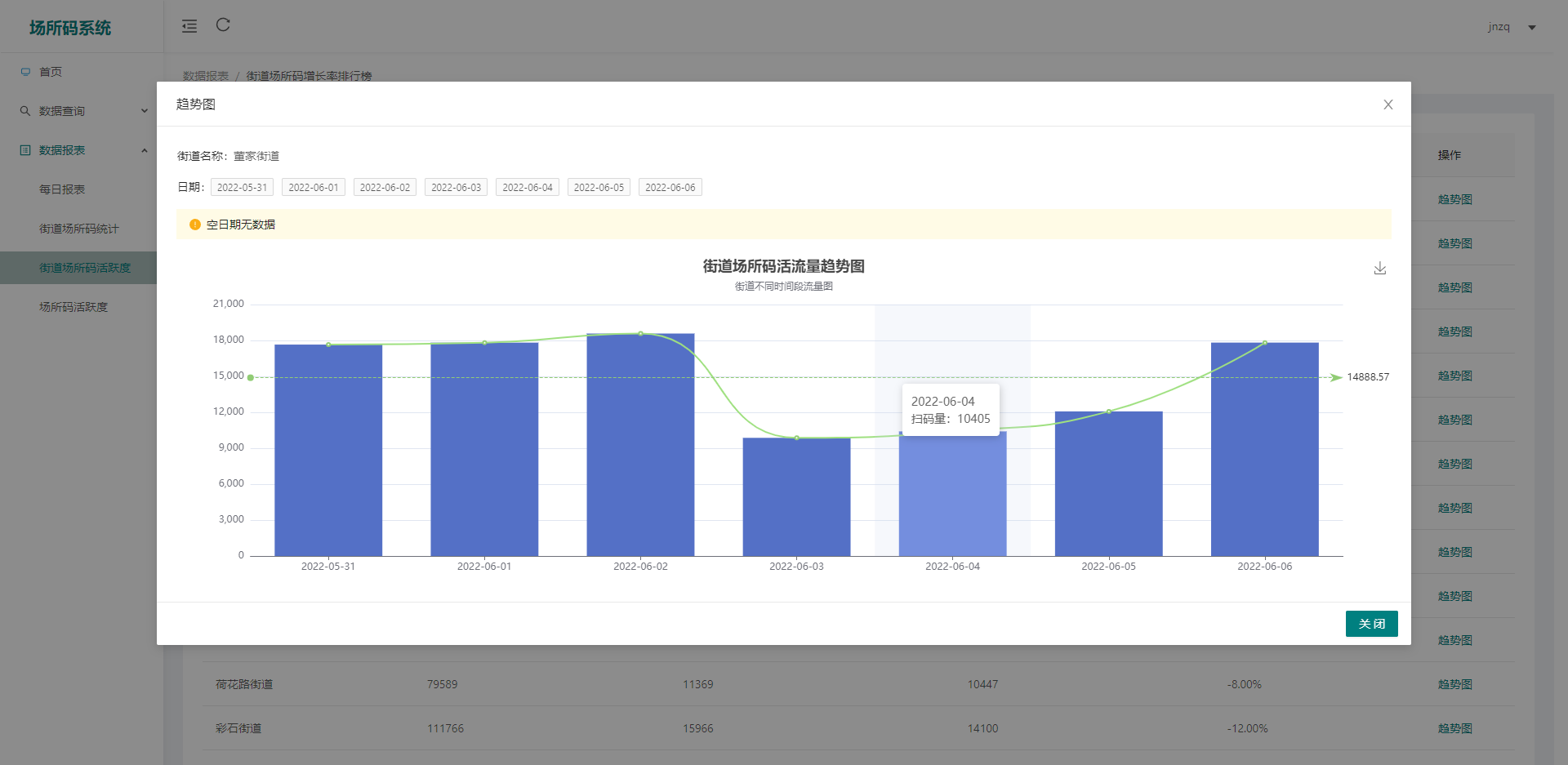Screen dimensions: 1568x765
Task: Select the 2022-06-03 date tag
Action: 456,187
